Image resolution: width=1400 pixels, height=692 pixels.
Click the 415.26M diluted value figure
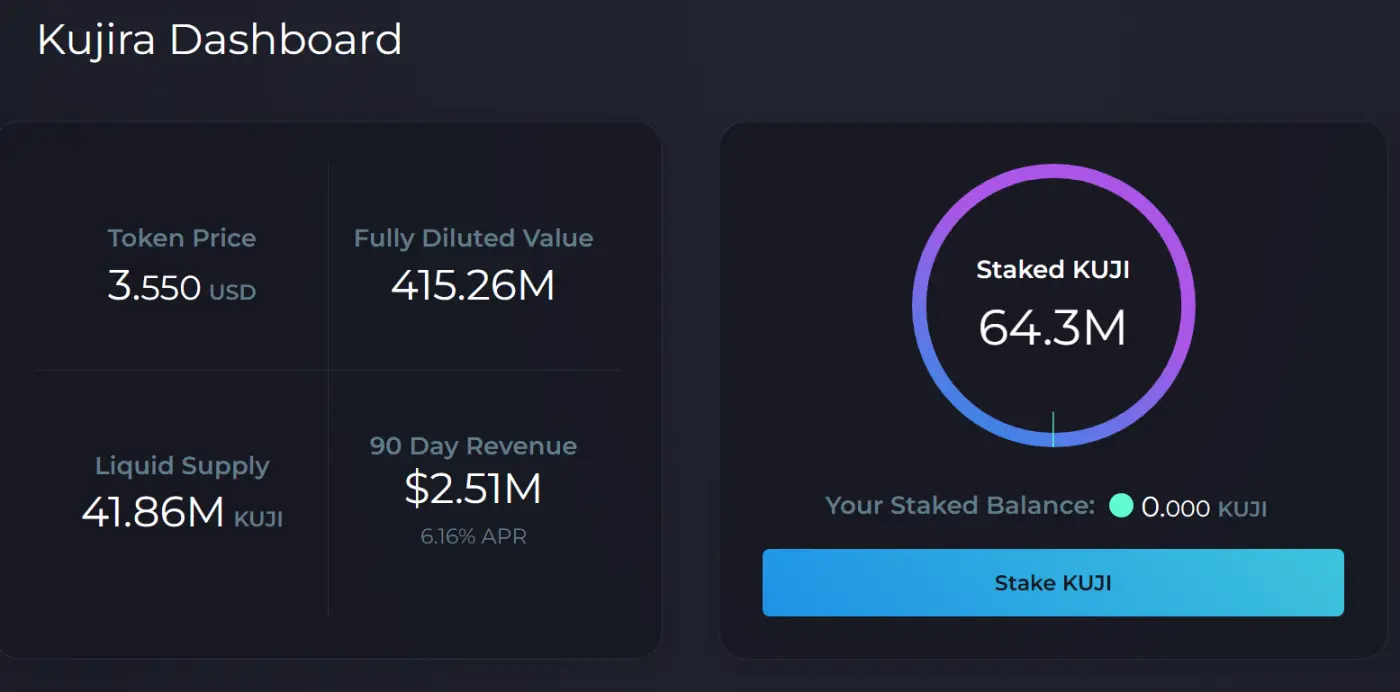pyautogui.click(x=473, y=286)
